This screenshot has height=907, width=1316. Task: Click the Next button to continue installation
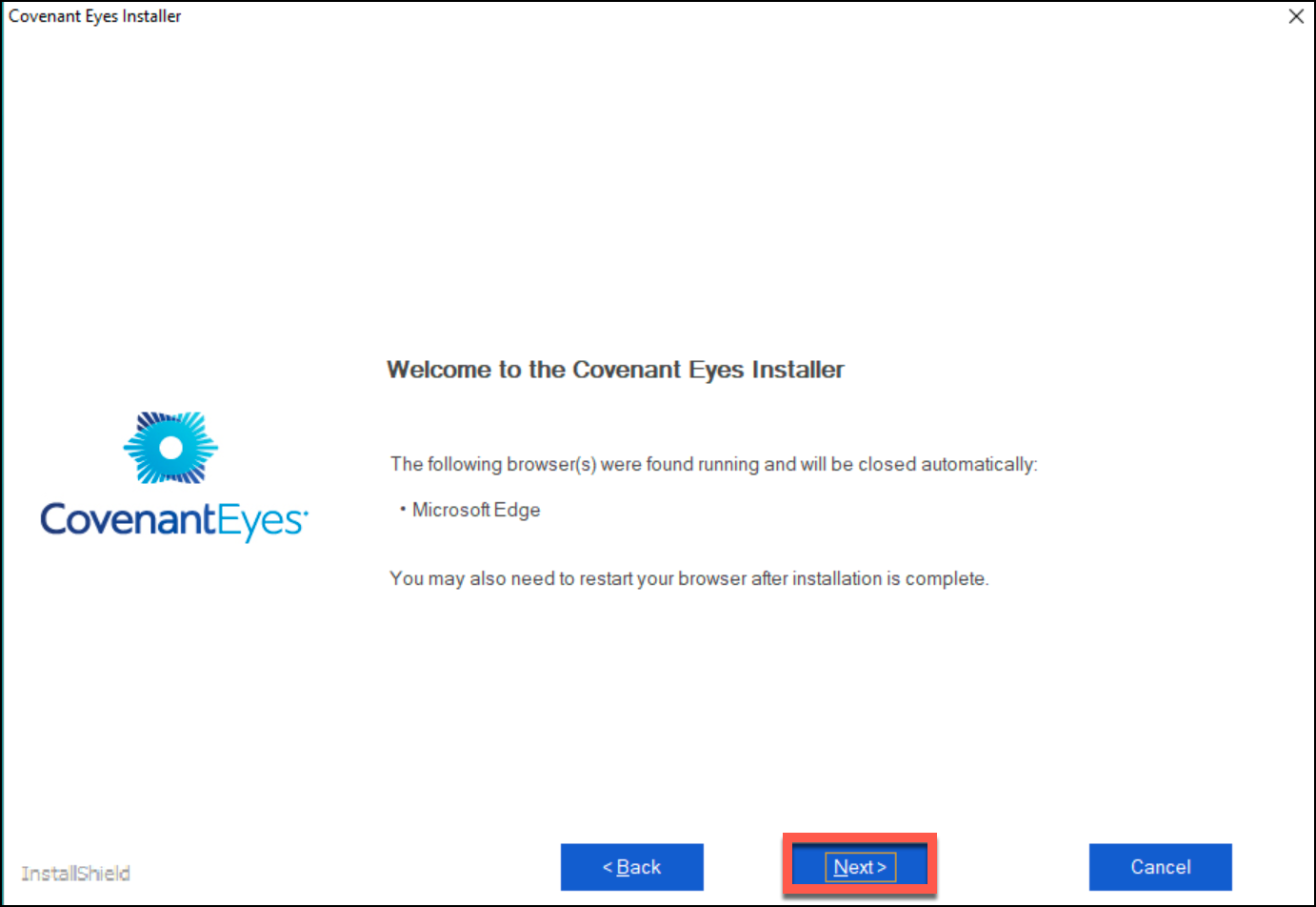coord(860,867)
